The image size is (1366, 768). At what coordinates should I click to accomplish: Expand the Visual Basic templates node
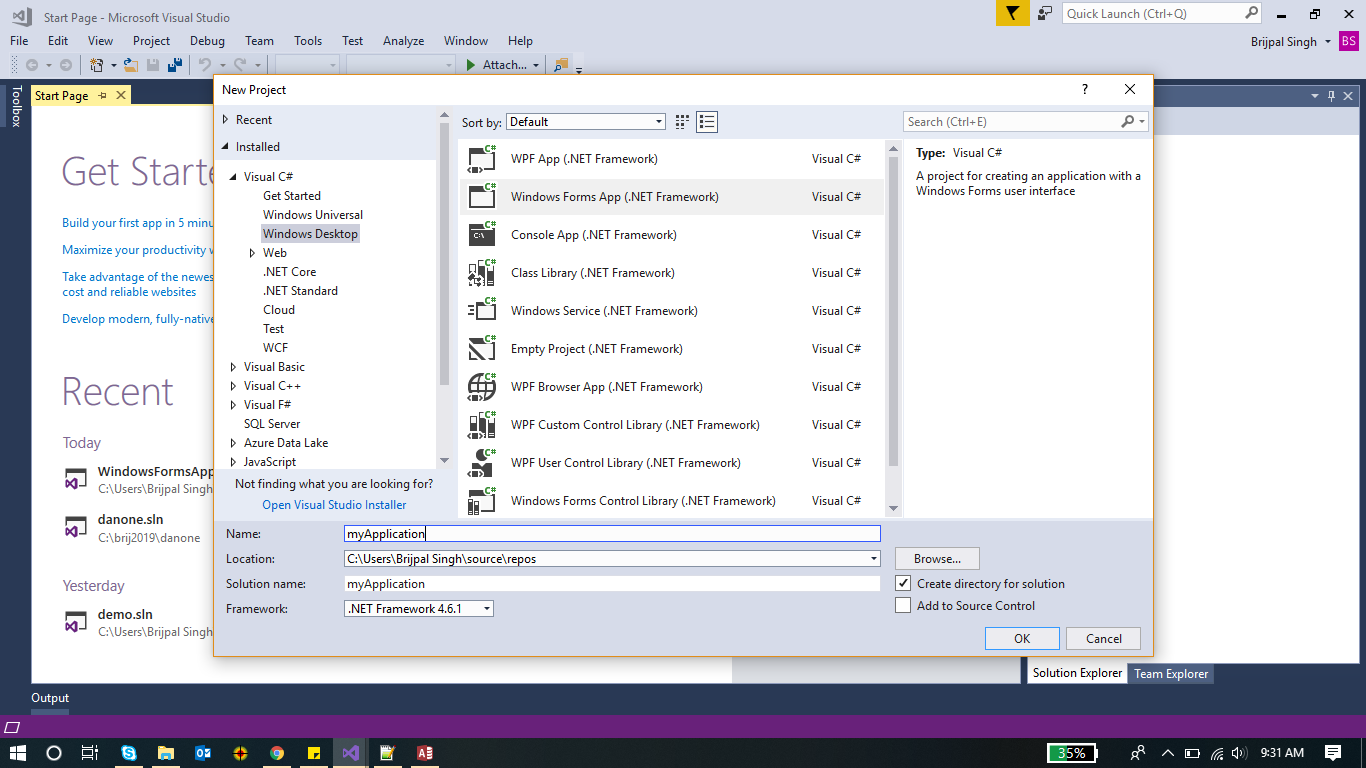232,366
